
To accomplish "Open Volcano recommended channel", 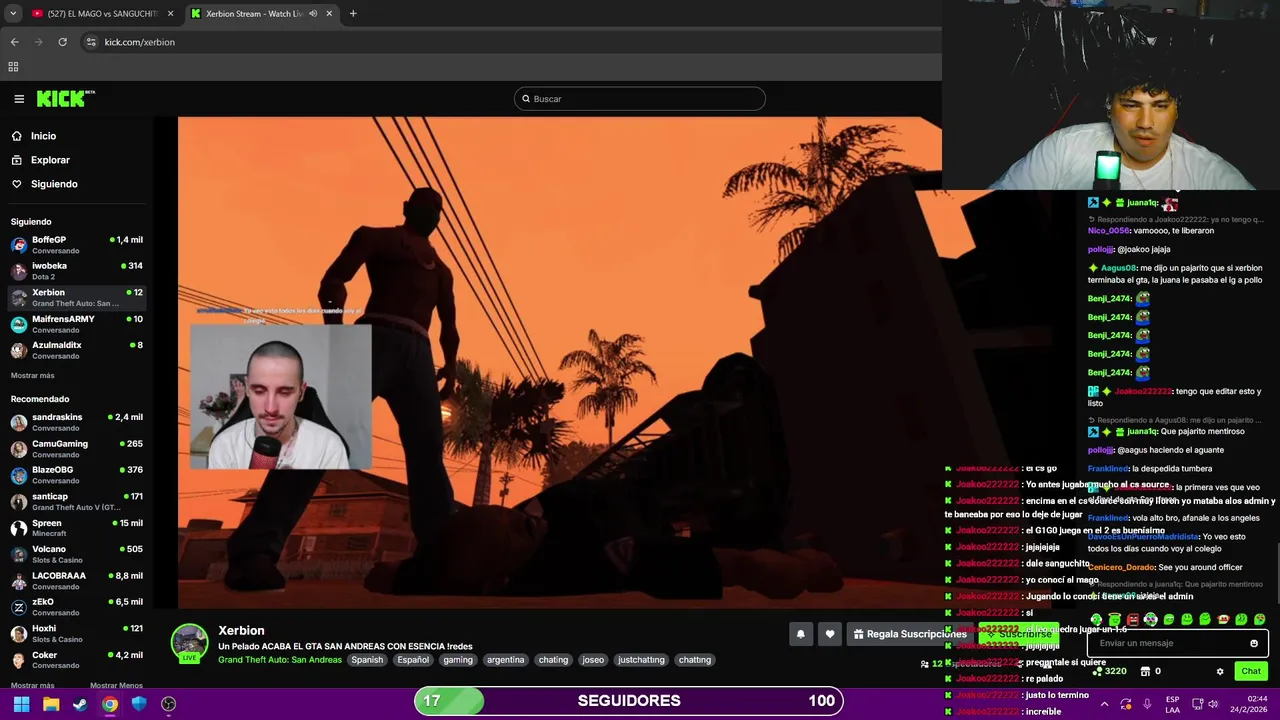I will coord(76,554).
